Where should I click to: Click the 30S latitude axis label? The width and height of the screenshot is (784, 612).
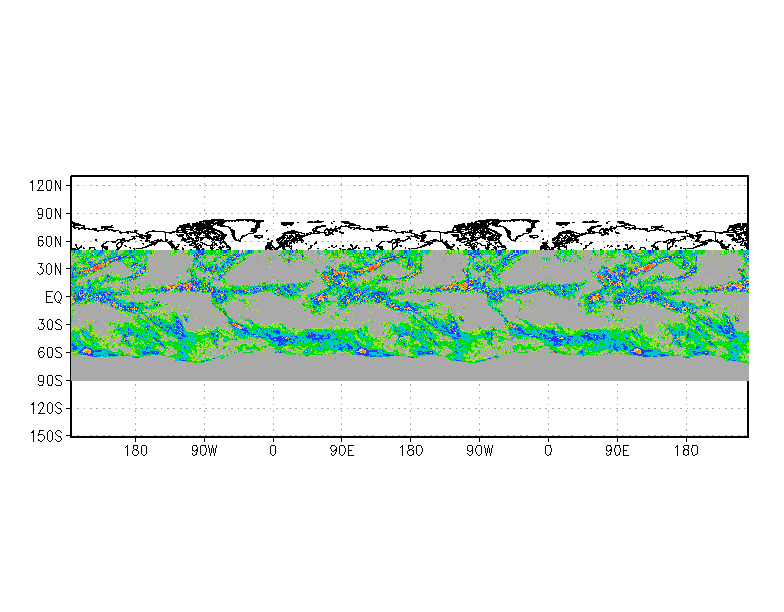point(50,325)
